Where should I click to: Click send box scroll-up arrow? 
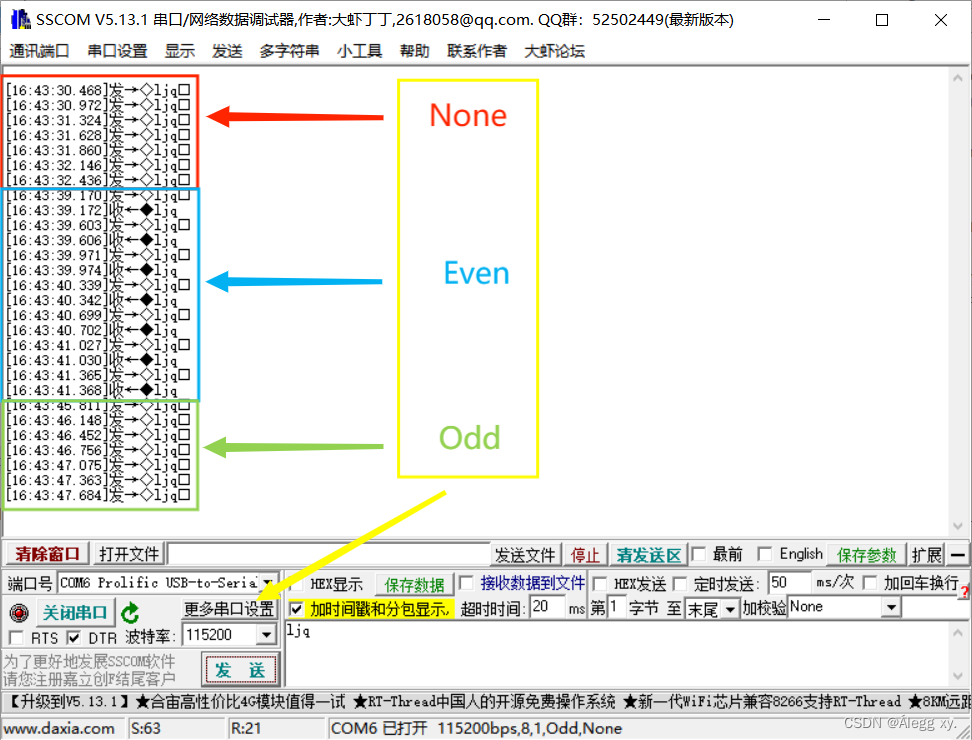point(958,633)
